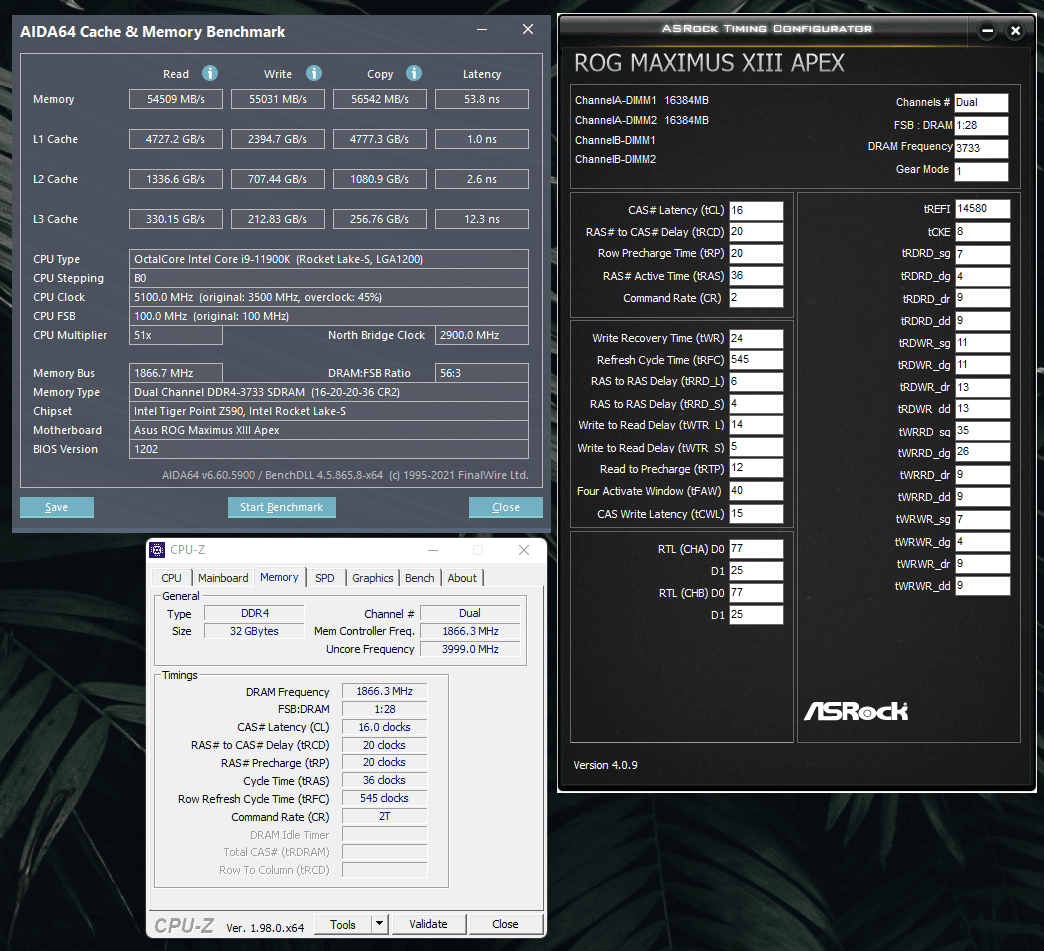
Task: Click the Uncore Frequency value in CPU-Z
Action: pos(470,649)
